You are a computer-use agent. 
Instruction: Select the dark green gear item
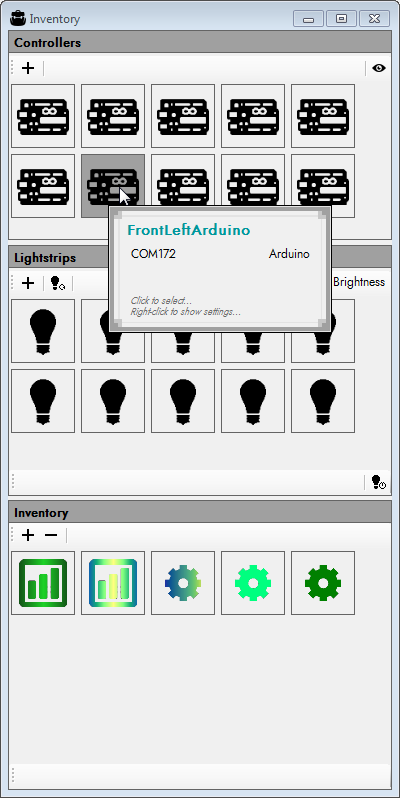[x=323, y=583]
